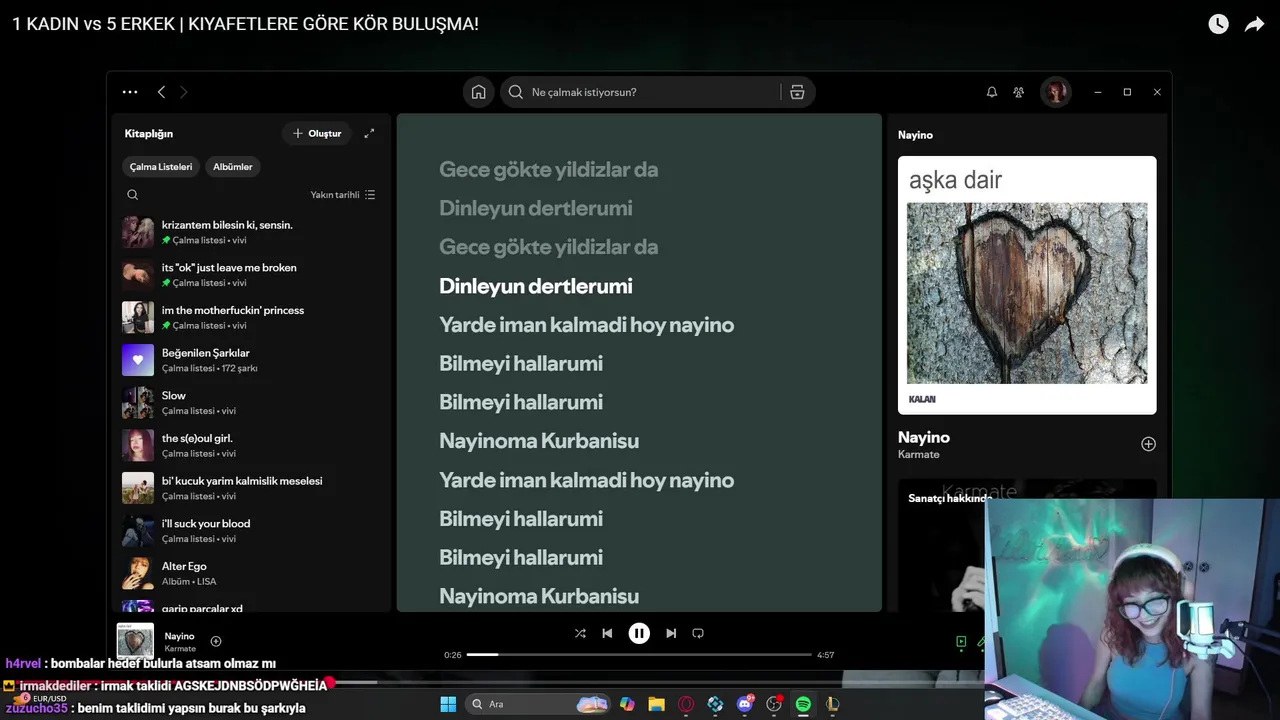
Task: Open Beğenilen Şarkılar playlist
Action: tap(250, 360)
